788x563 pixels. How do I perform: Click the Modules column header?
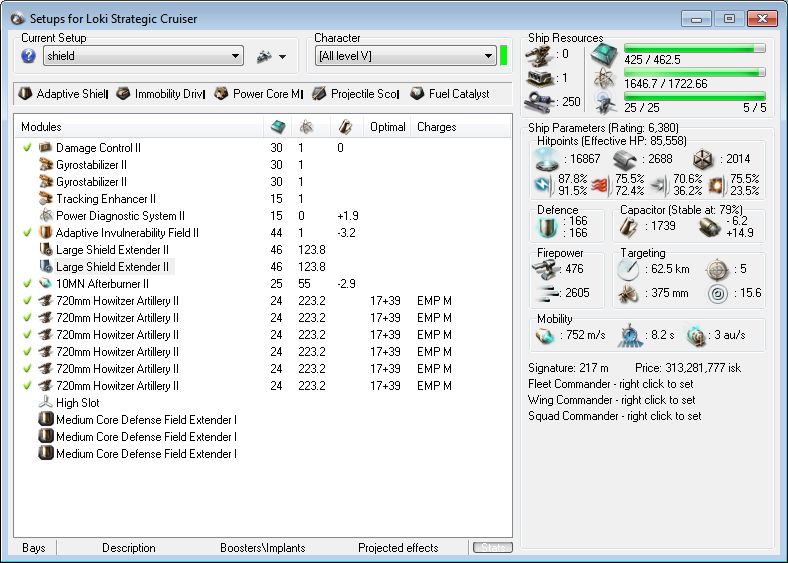coord(138,127)
